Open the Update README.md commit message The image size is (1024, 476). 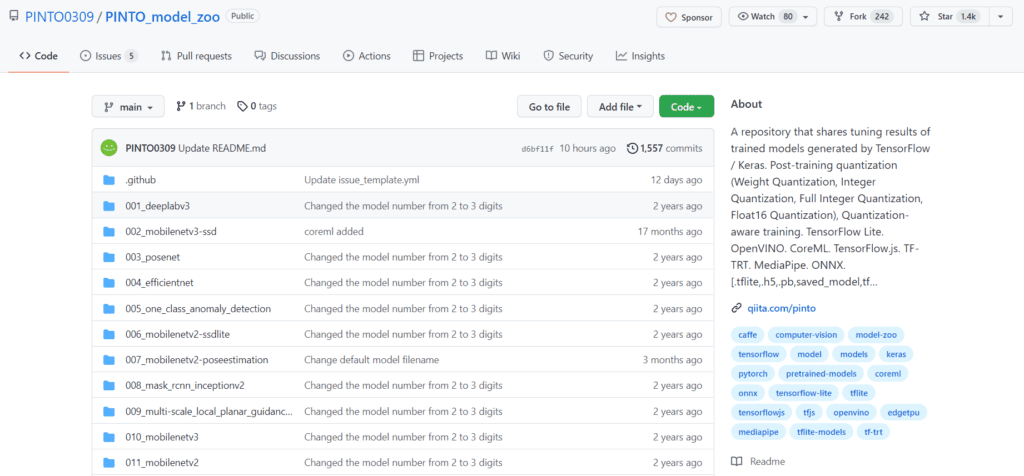pyautogui.click(x=222, y=148)
